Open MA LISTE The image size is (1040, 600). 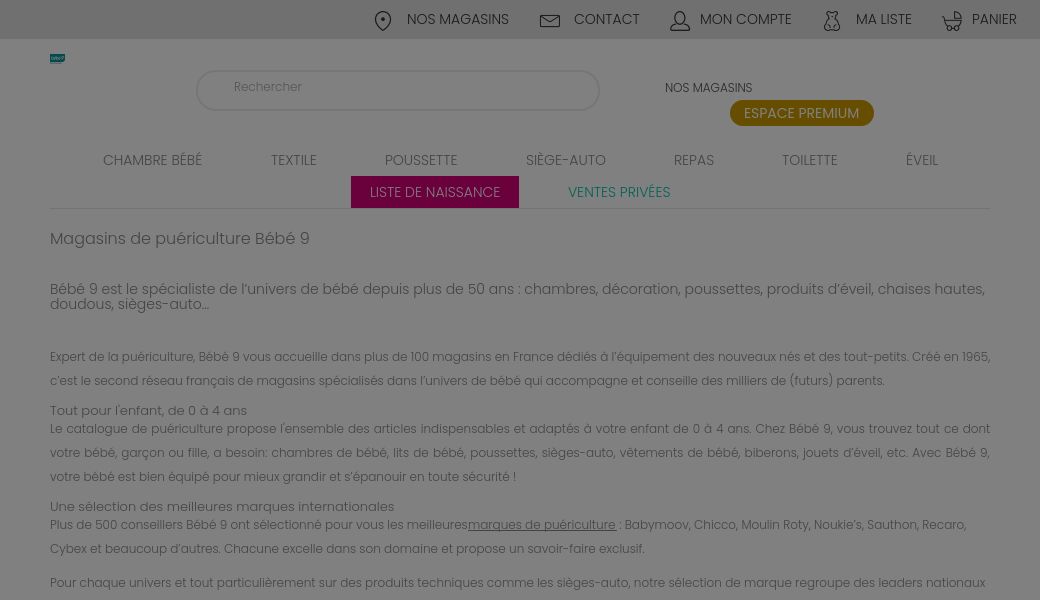883,20
